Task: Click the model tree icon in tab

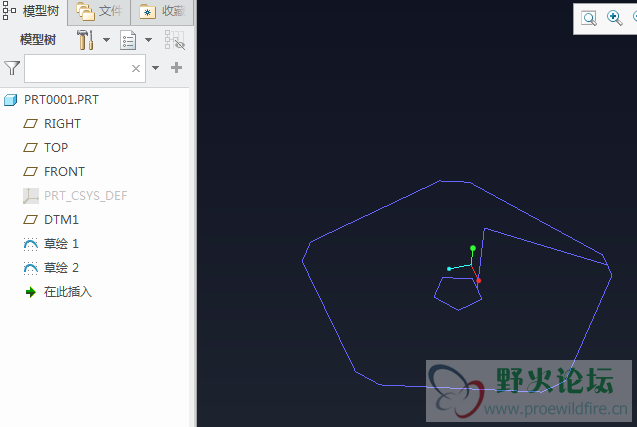Action: (9, 11)
